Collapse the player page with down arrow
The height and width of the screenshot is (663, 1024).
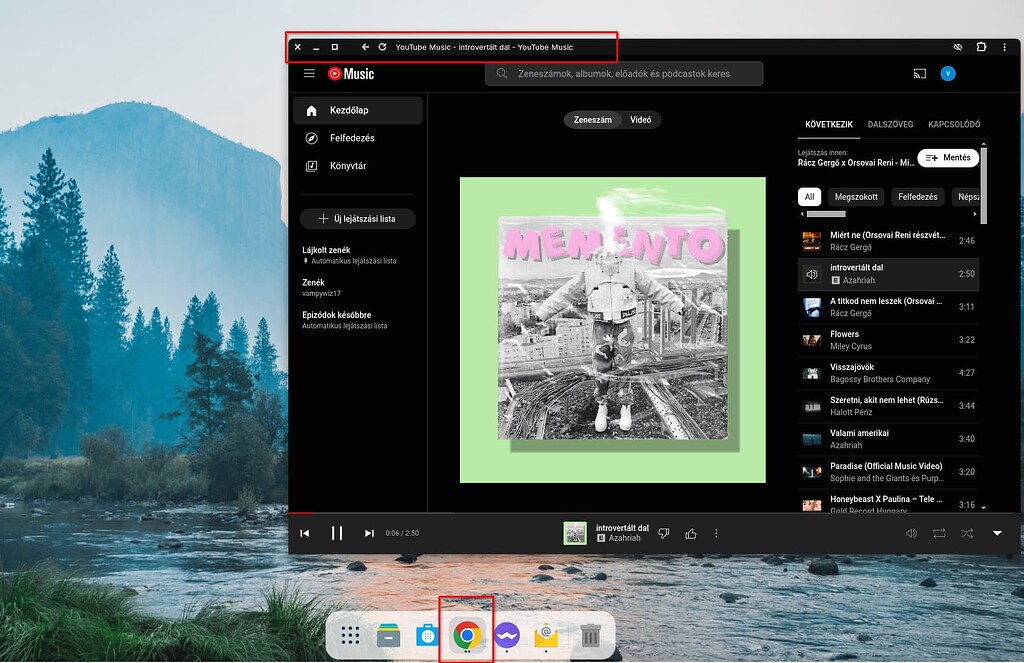(997, 533)
